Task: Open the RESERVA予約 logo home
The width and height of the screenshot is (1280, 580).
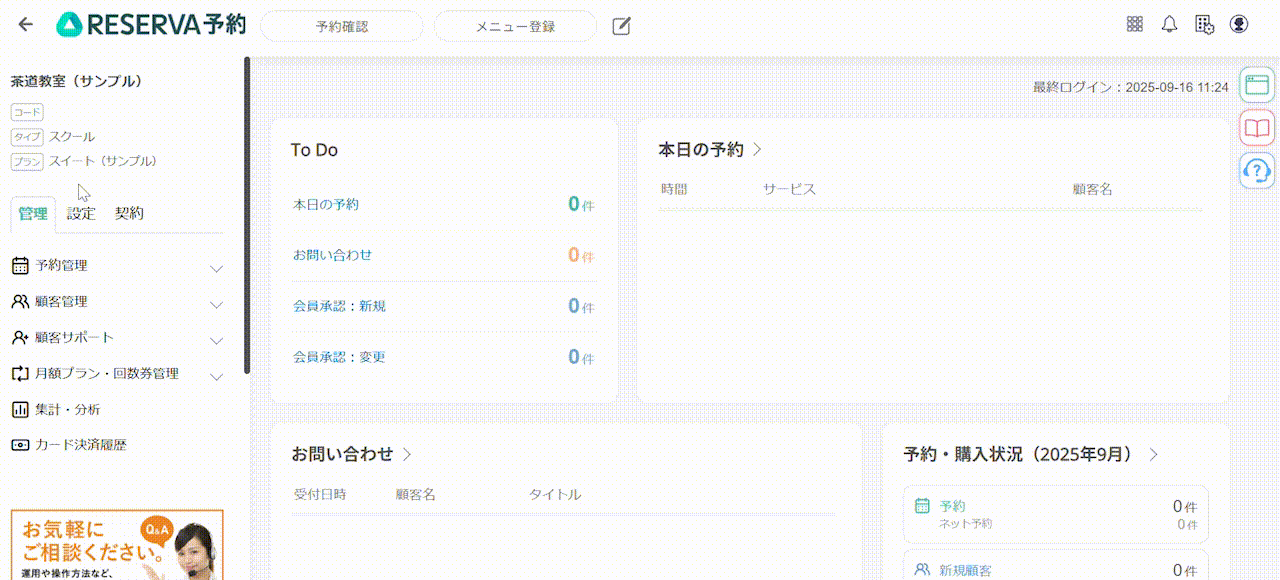Action: (151, 25)
